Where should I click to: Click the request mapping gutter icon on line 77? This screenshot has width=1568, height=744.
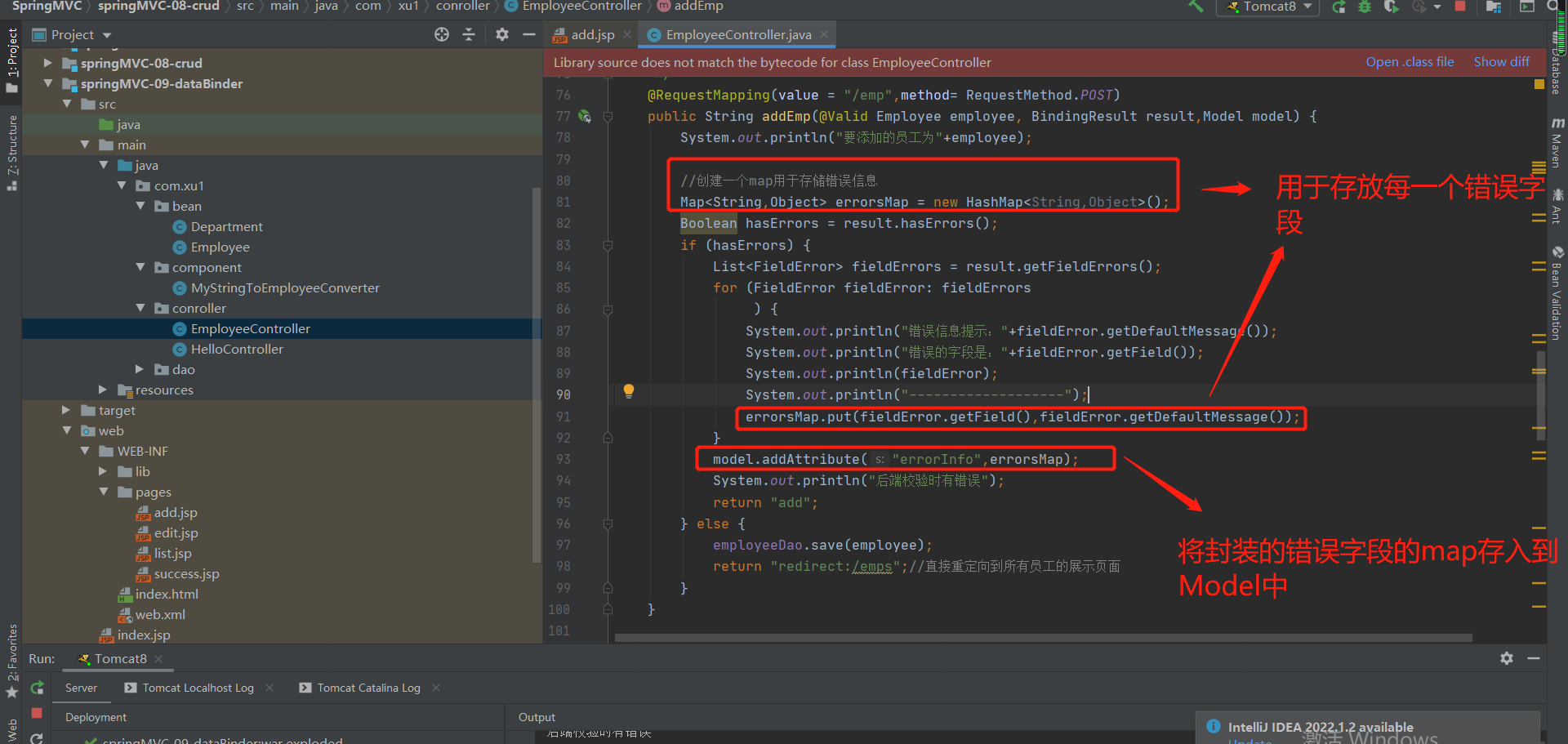[x=585, y=116]
